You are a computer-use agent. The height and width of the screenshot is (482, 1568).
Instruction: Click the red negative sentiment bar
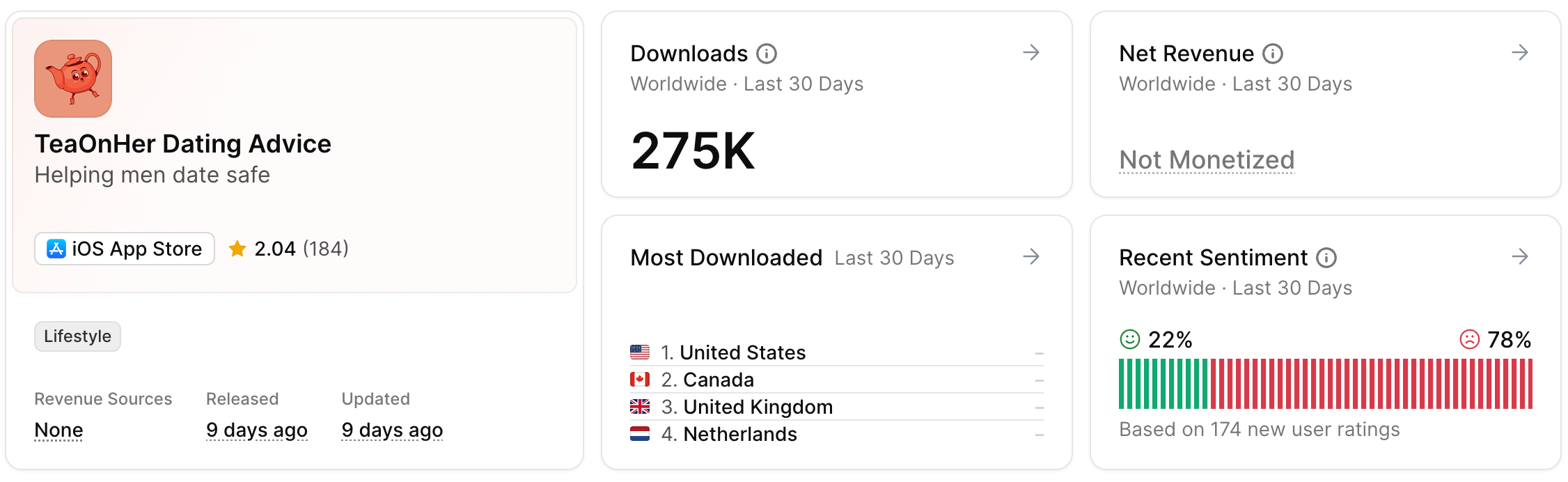(1372, 384)
